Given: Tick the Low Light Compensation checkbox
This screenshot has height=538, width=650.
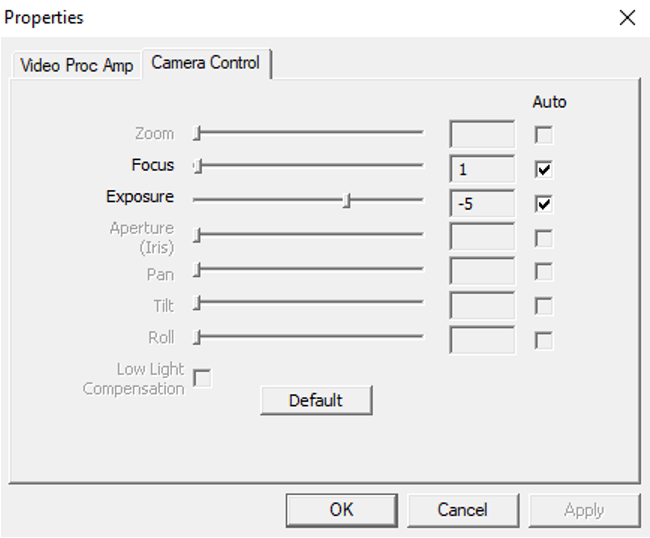Looking at the screenshot, I should tap(202, 378).
